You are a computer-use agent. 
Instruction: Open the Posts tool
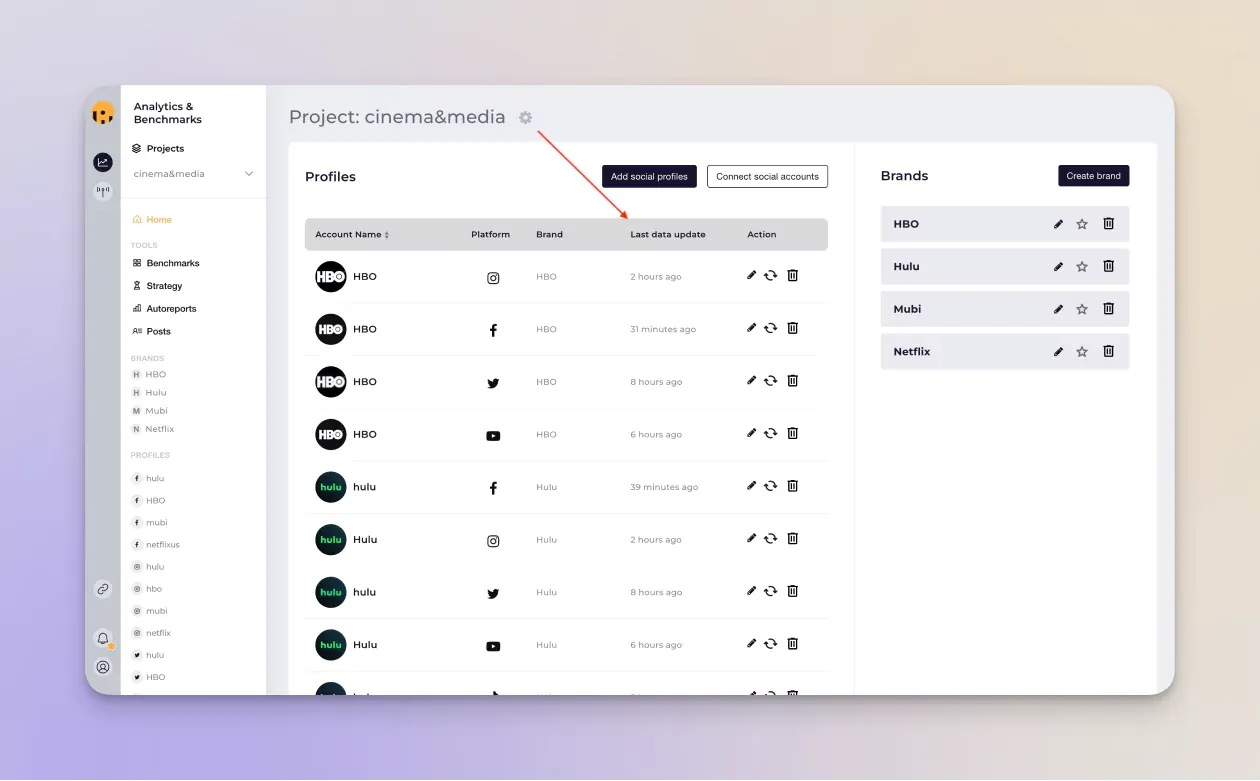tap(152, 331)
